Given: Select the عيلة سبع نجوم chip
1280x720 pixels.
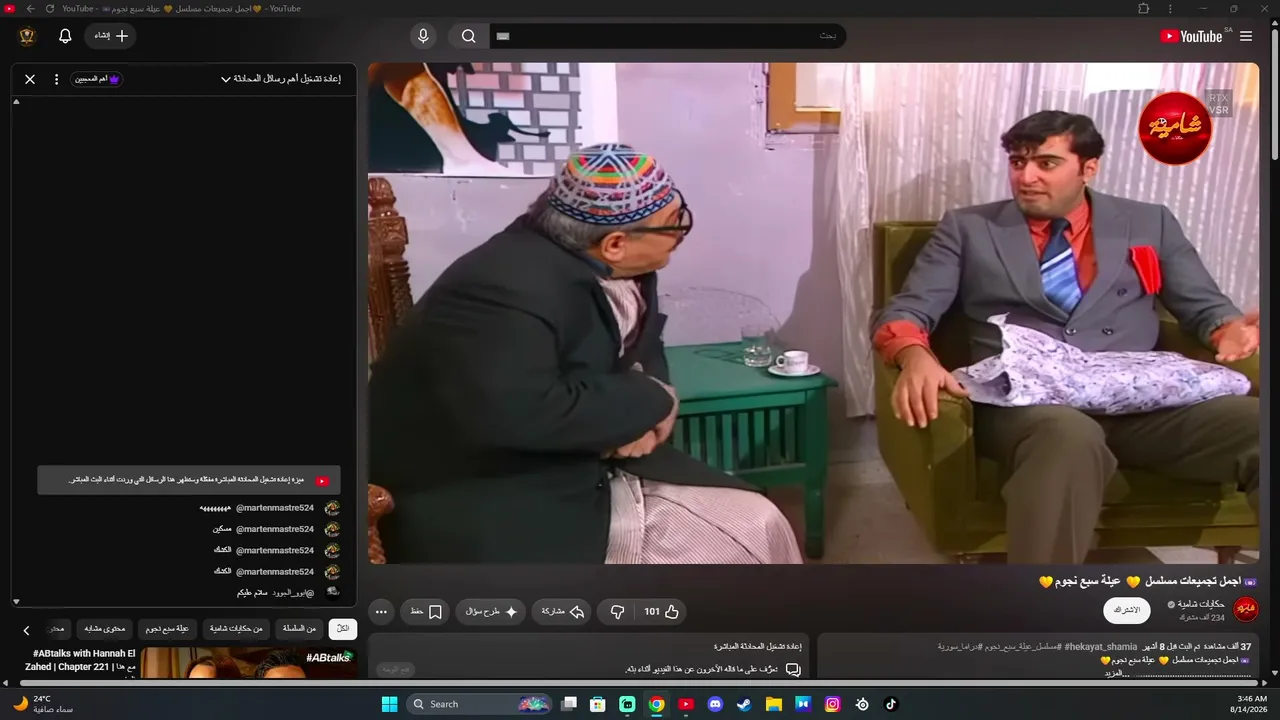Looking at the screenshot, I should [167, 629].
